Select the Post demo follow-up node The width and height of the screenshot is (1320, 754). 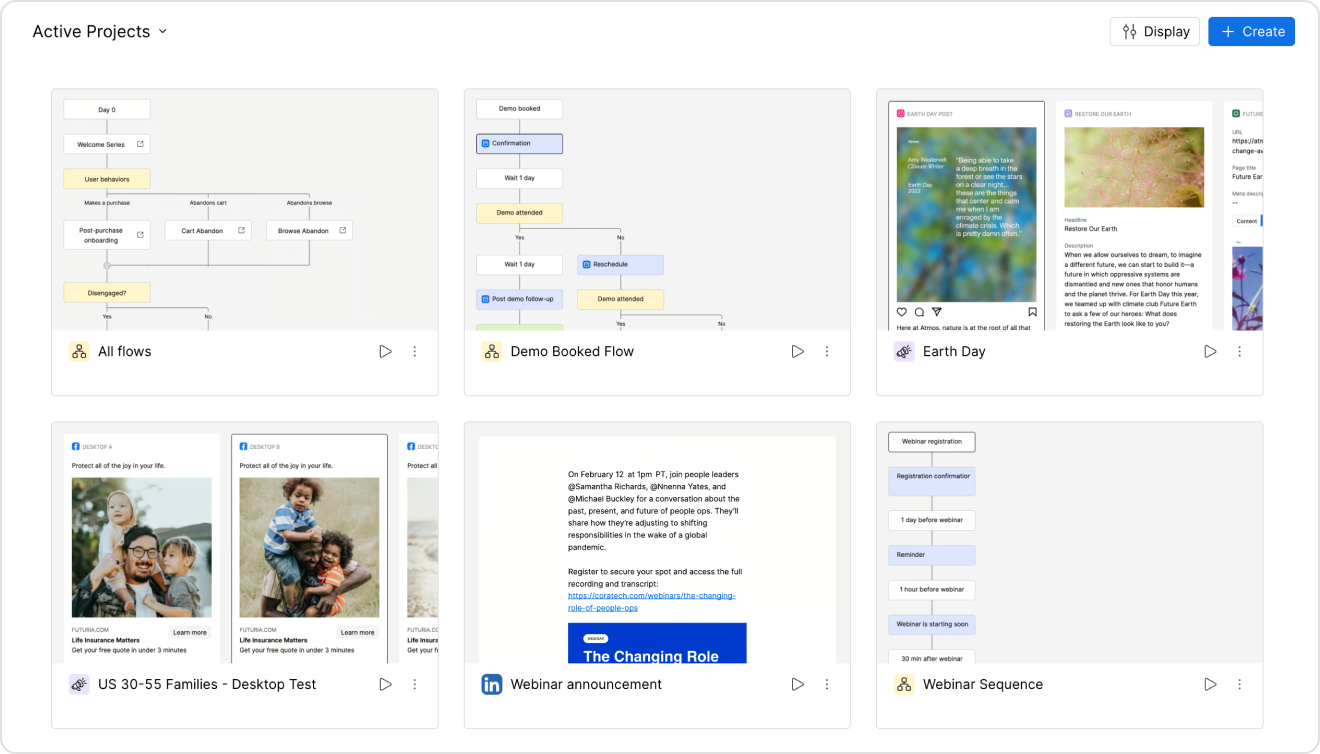pos(519,299)
